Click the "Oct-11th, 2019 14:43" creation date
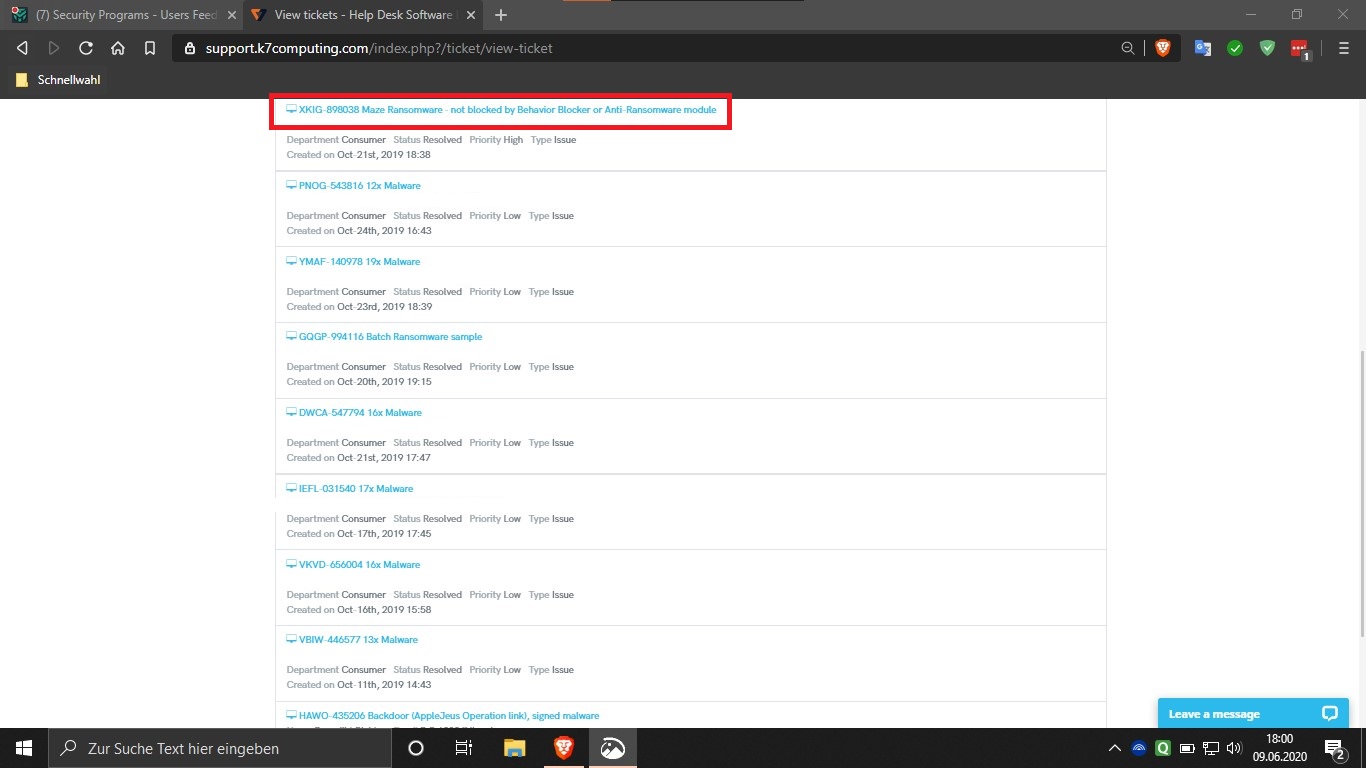 (384, 685)
